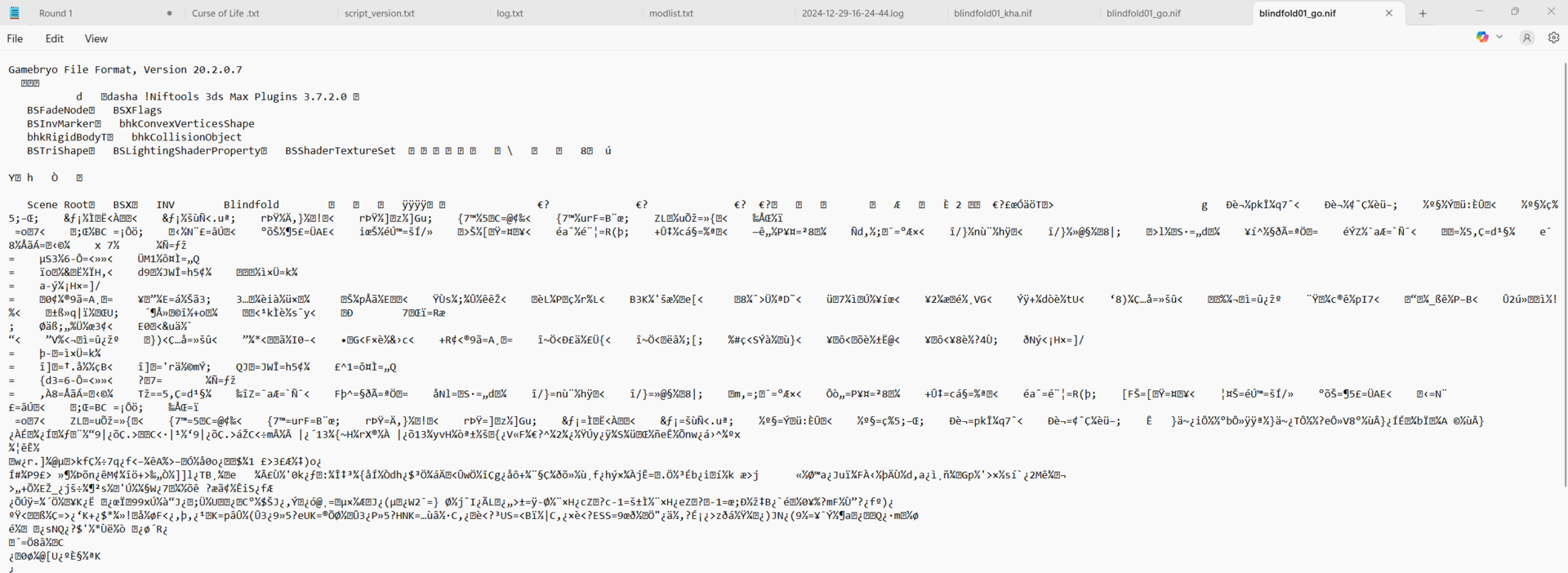Click the 'bhkRigidBodyT' text
The width and height of the screenshot is (1568, 573).
point(67,137)
